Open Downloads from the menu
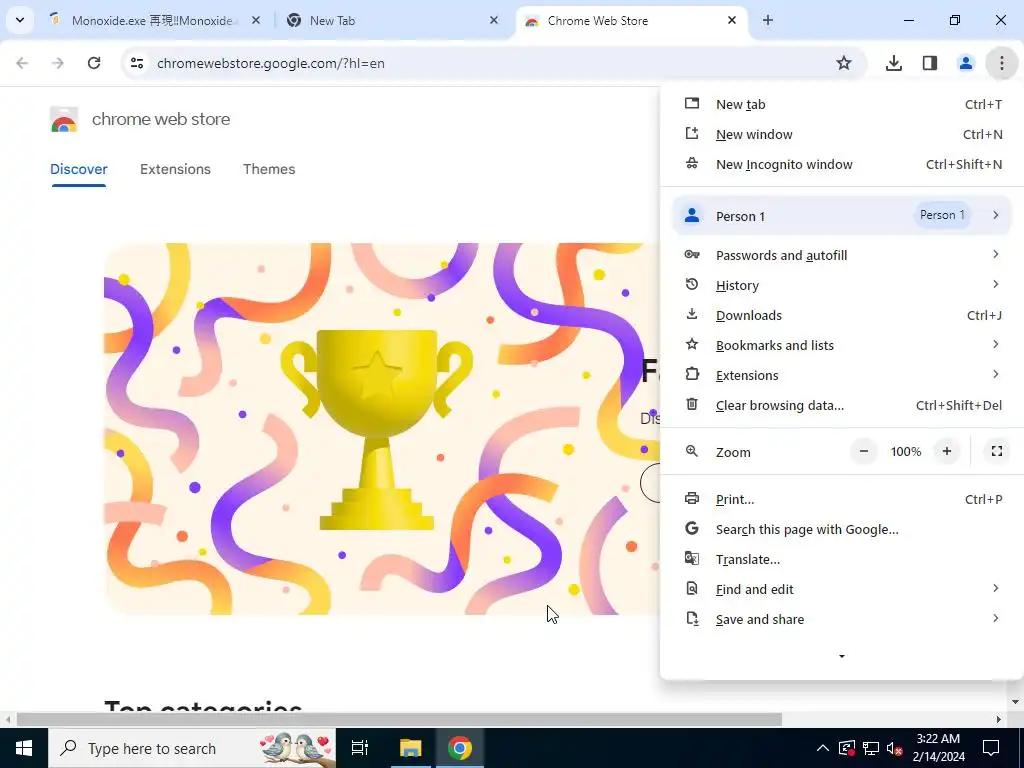 [x=842, y=315]
